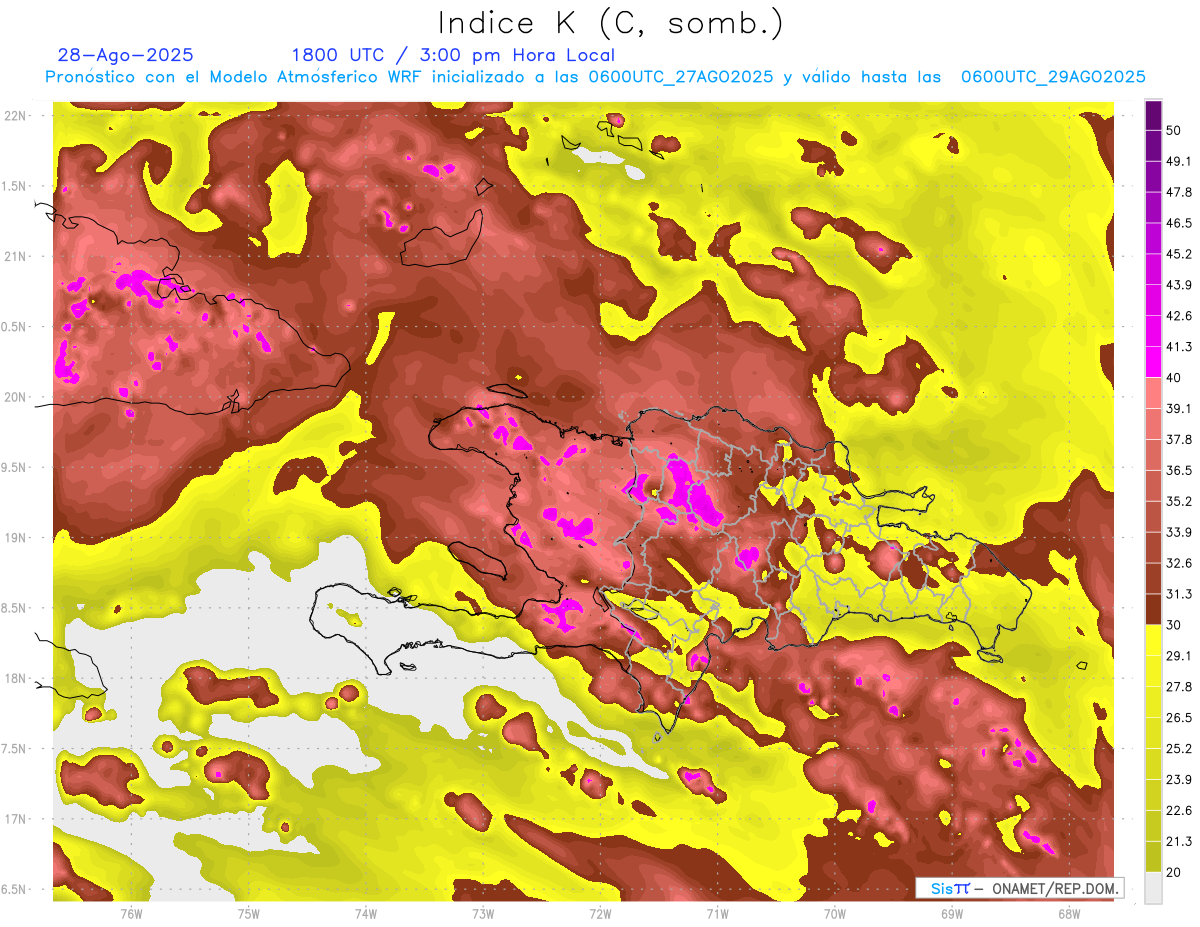The width and height of the screenshot is (1200, 927).
Task: Click the "43.9" colorbar label
Action: pyautogui.click(x=1178, y=285)
